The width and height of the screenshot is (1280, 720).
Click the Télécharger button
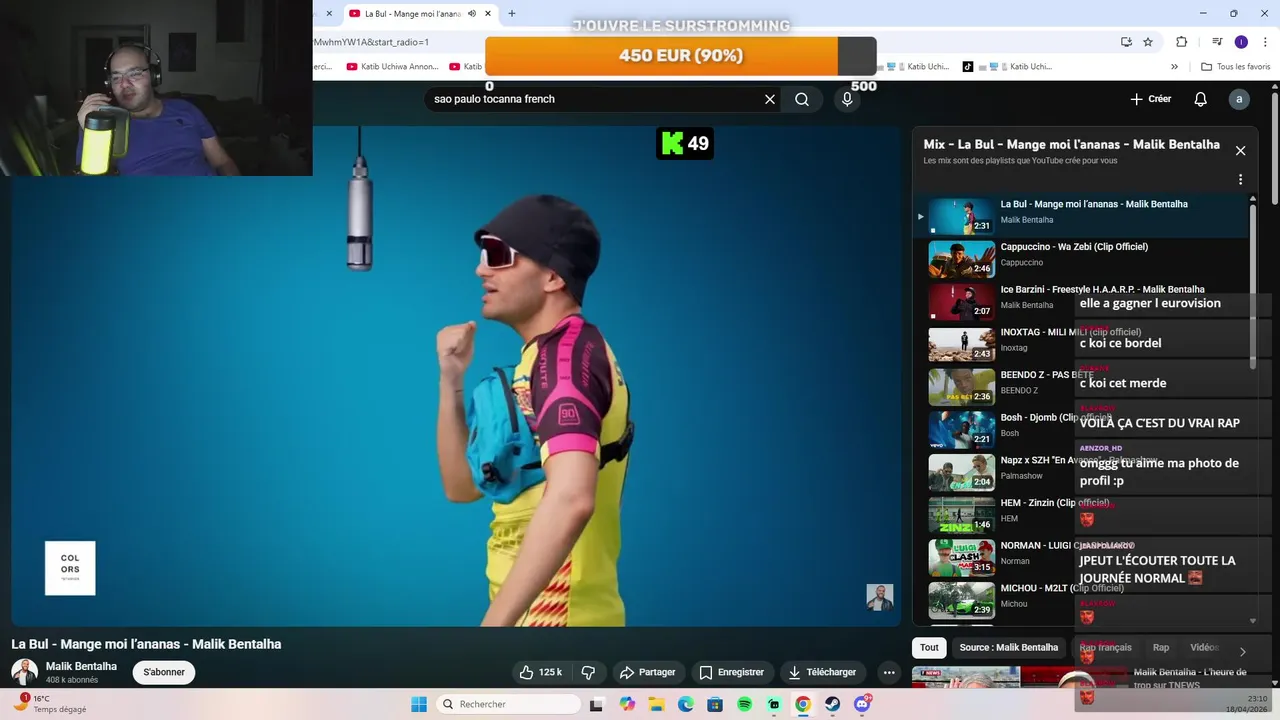[x=822, y=672]
